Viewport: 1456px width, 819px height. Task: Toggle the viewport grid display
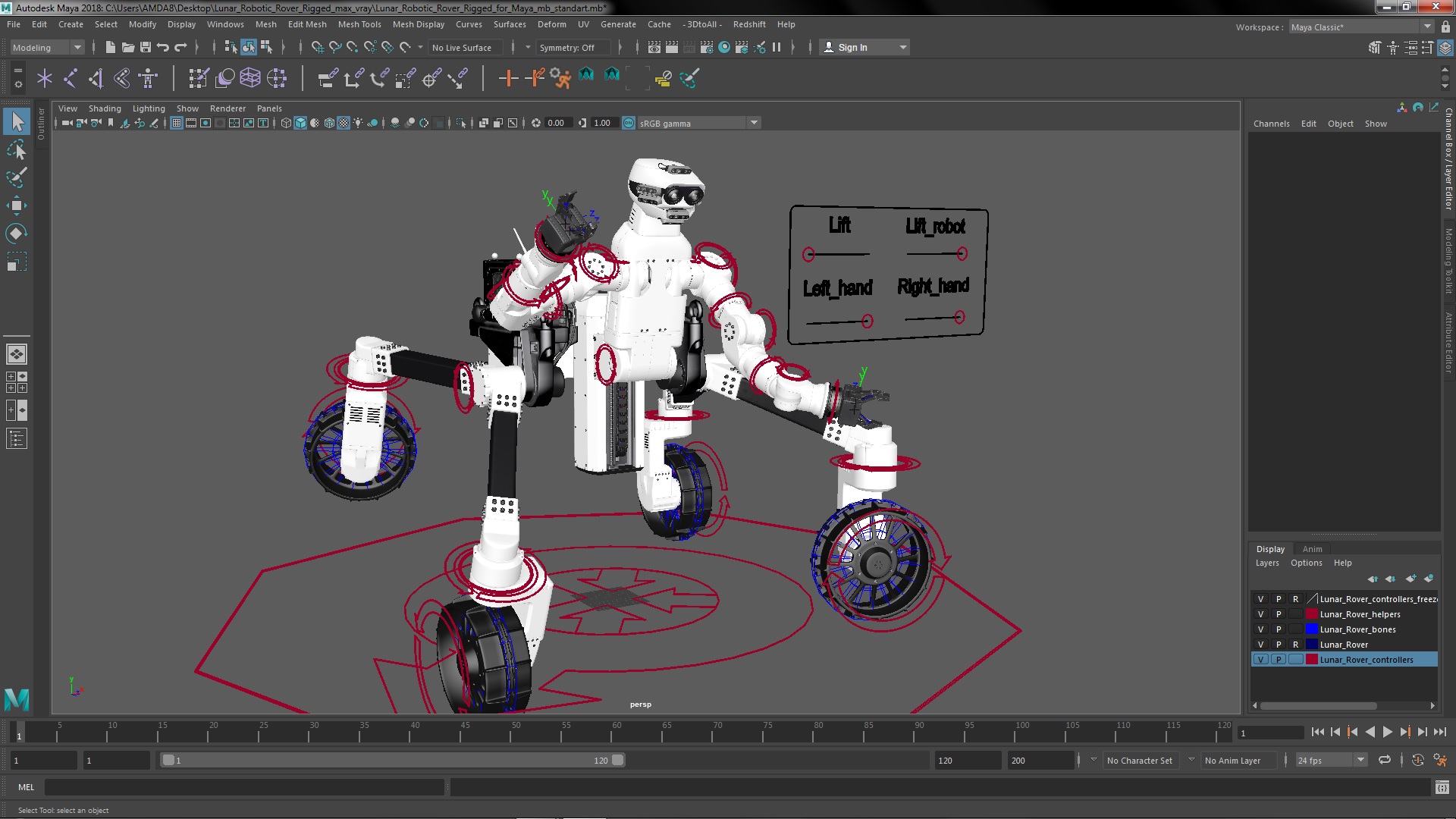coord(176,123)
